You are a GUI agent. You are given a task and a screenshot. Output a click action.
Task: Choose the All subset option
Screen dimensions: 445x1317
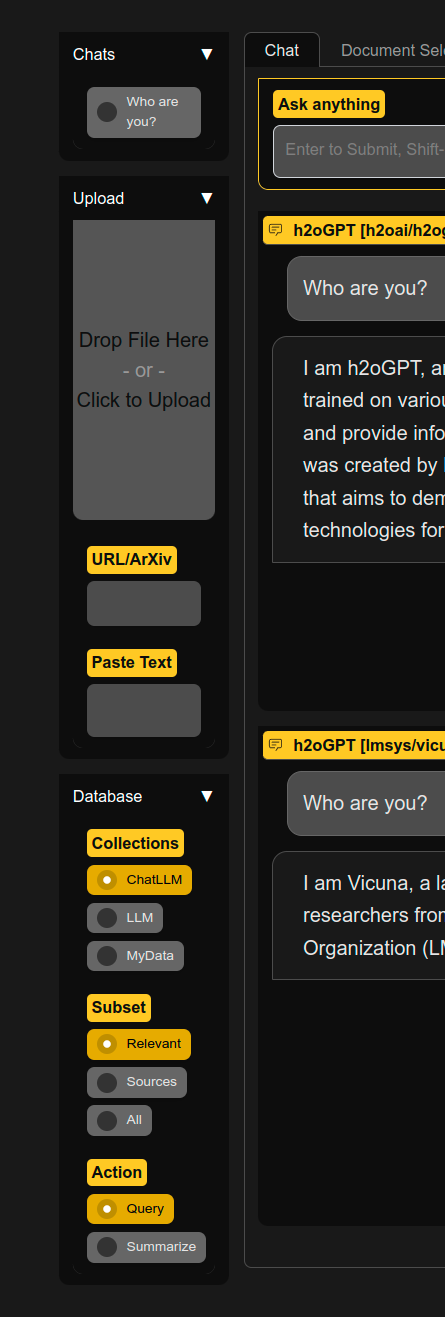pyautogui.click(x=119, y=1120)
